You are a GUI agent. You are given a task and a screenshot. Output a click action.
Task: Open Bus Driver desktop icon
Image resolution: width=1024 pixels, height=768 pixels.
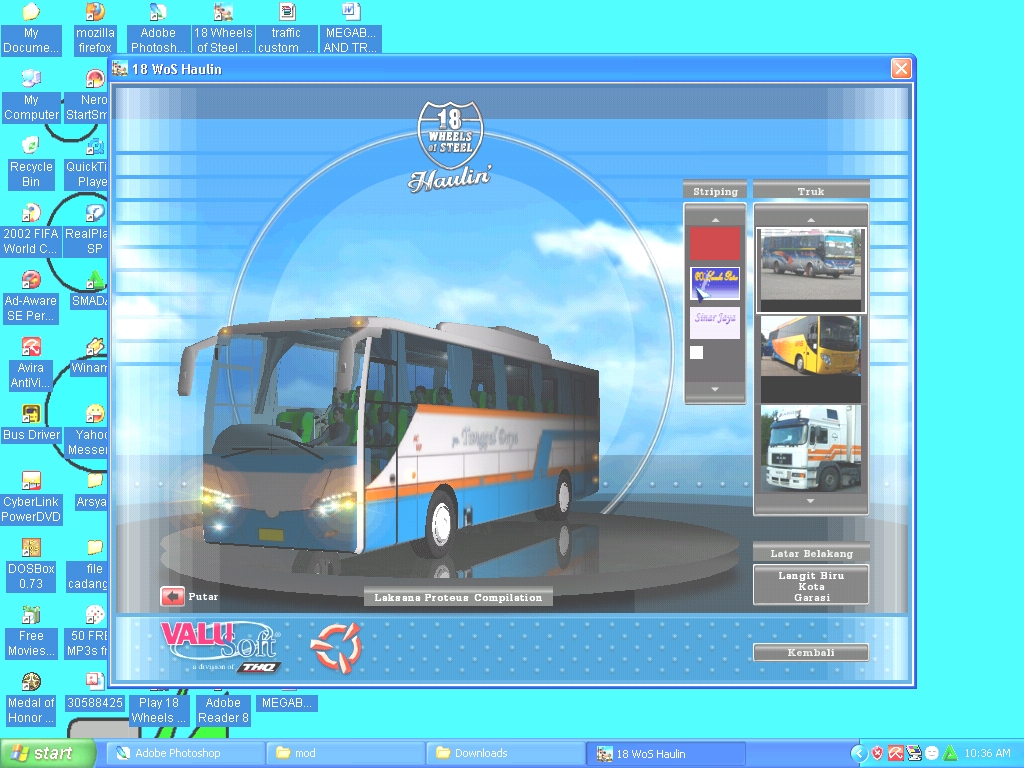pos(31,423)
